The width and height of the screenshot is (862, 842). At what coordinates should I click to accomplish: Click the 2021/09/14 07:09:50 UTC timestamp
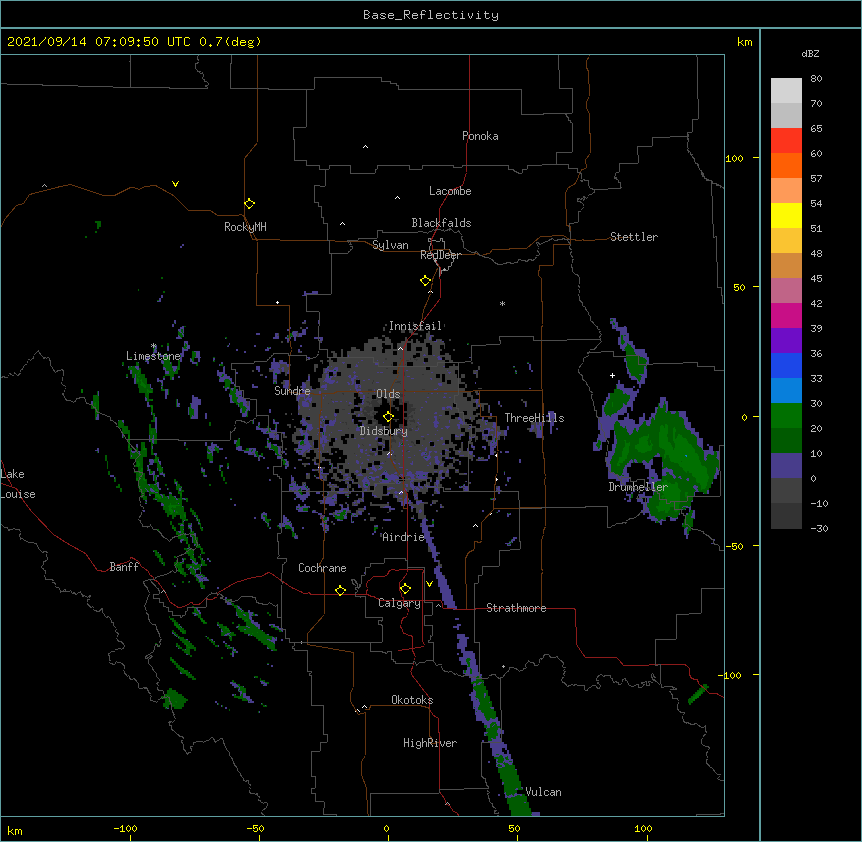tap(99, 42)
